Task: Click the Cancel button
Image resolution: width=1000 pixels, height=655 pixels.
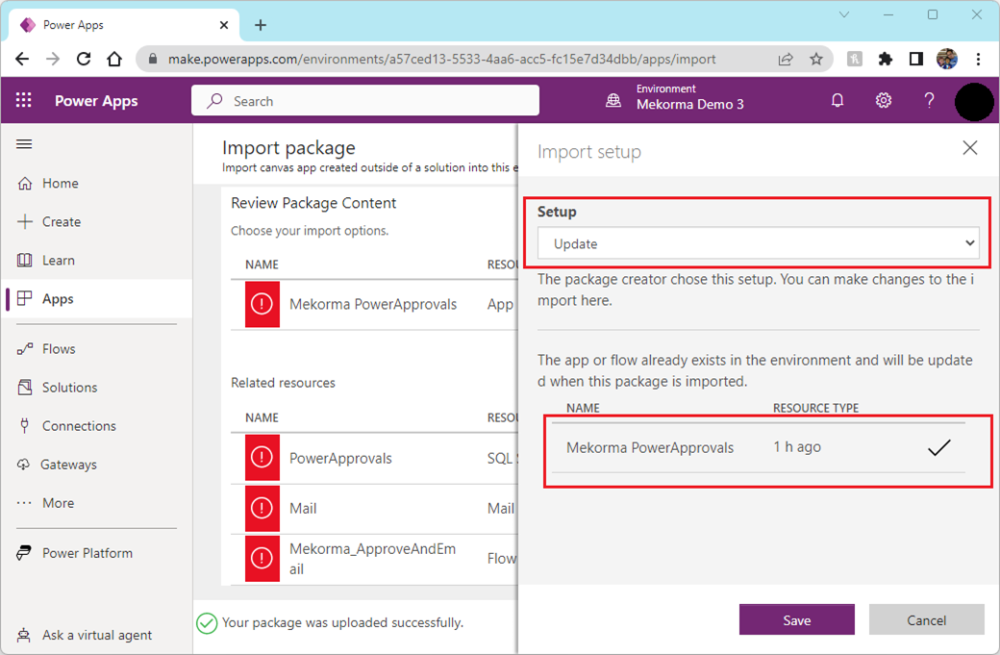Action: [926, 620]
